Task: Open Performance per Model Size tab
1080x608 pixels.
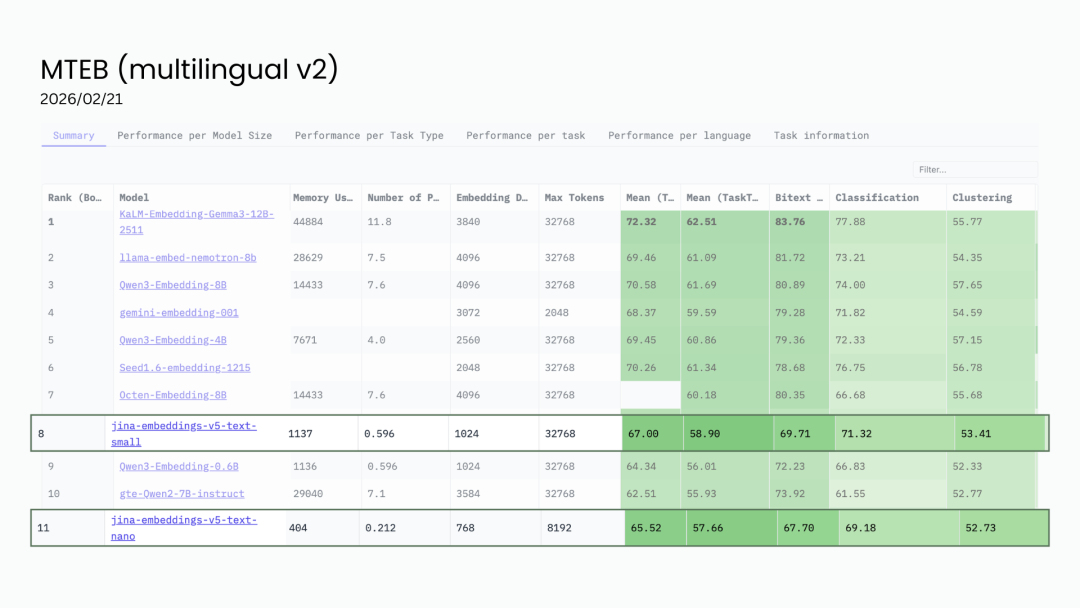Action: click(x=194, y=136)
